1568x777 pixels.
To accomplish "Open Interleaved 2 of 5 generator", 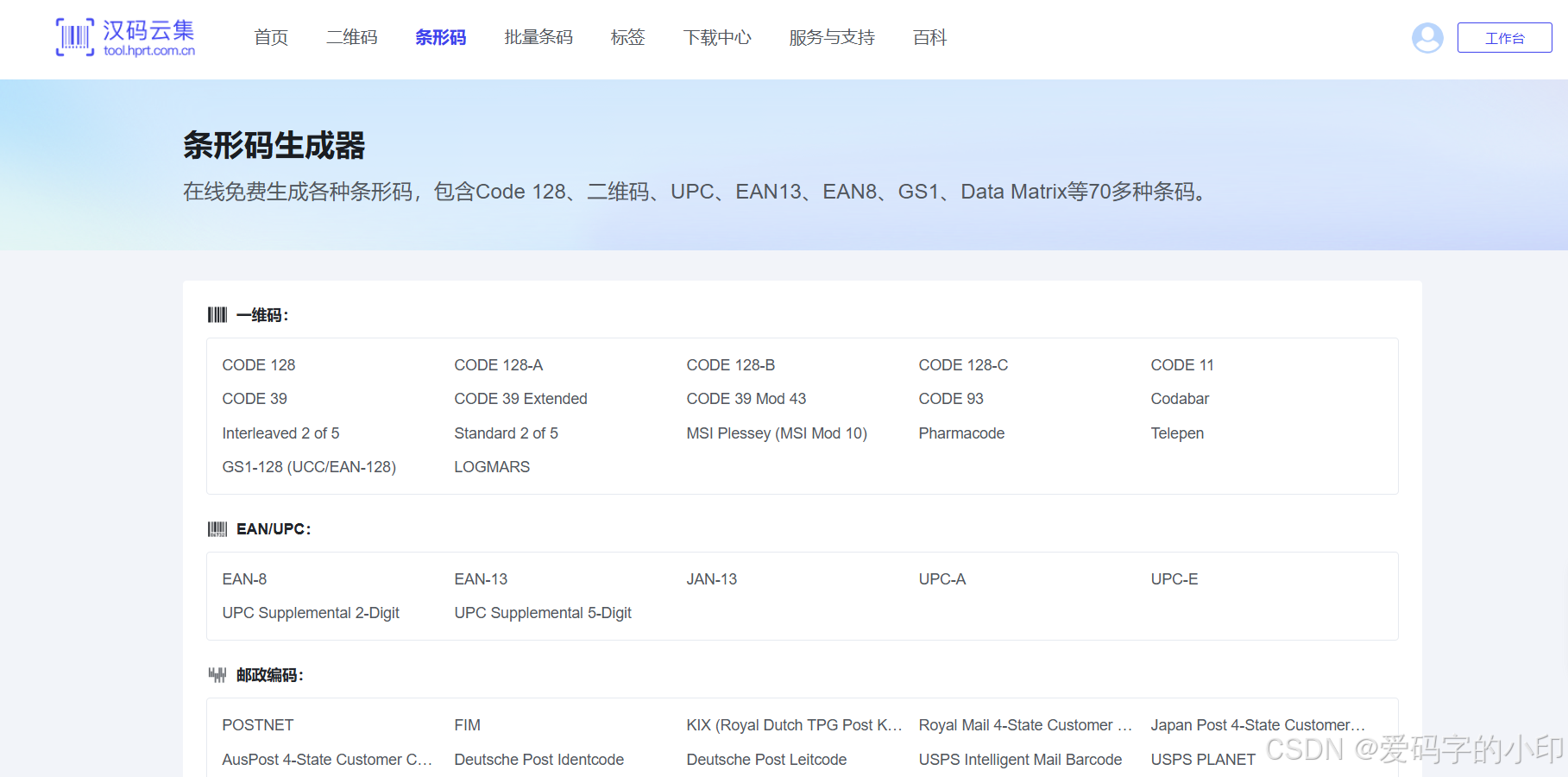I will coord(280,433).
